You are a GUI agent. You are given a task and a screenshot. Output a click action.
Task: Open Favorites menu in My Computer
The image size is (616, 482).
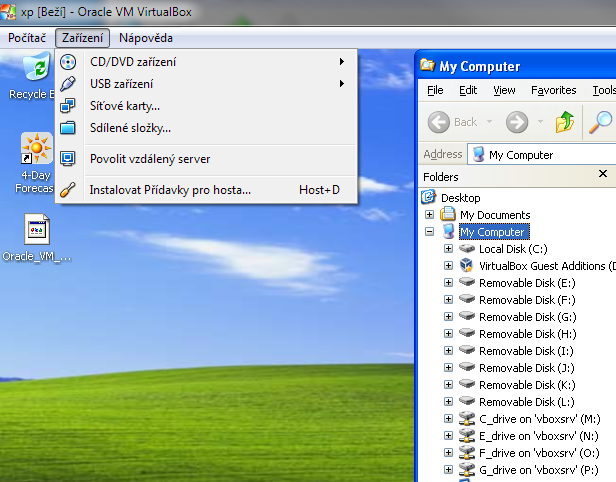(x=554, y=90)
